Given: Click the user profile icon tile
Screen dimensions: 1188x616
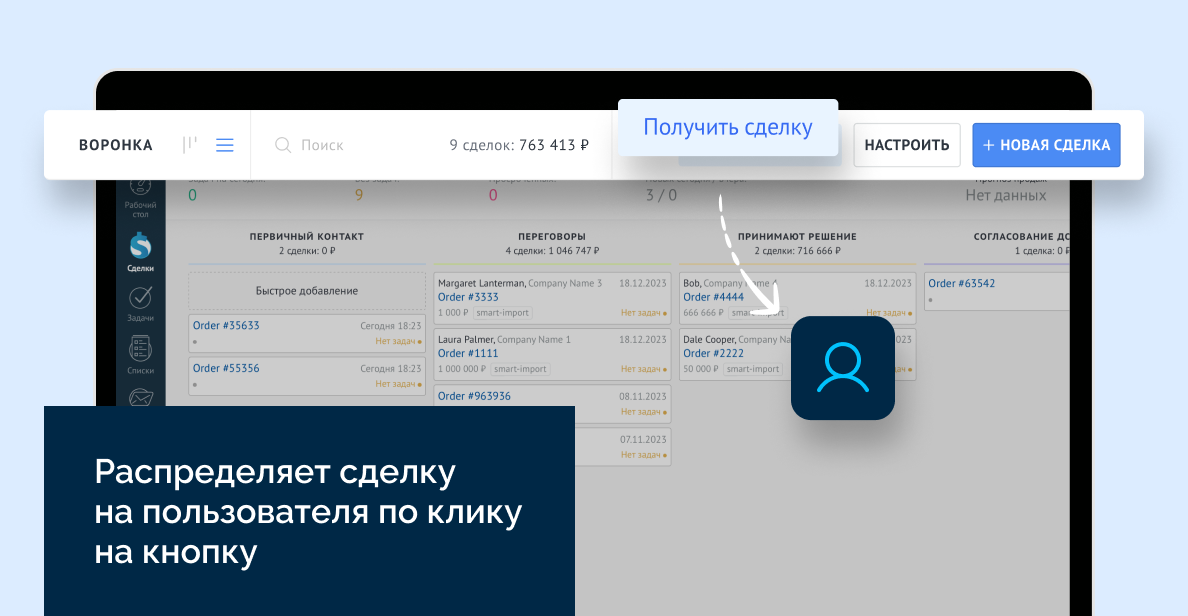Looking at the screenshot, I should tap(843, 367).
